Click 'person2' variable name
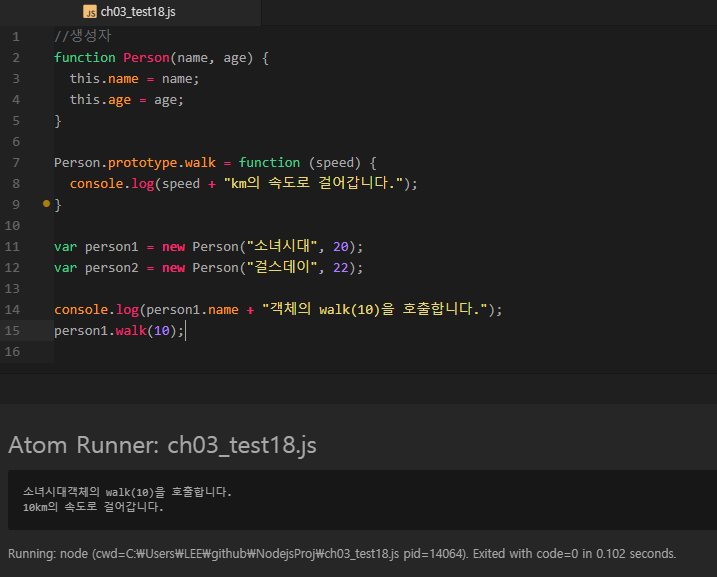Screen dimensions: 717x577 tap(112, 268)
